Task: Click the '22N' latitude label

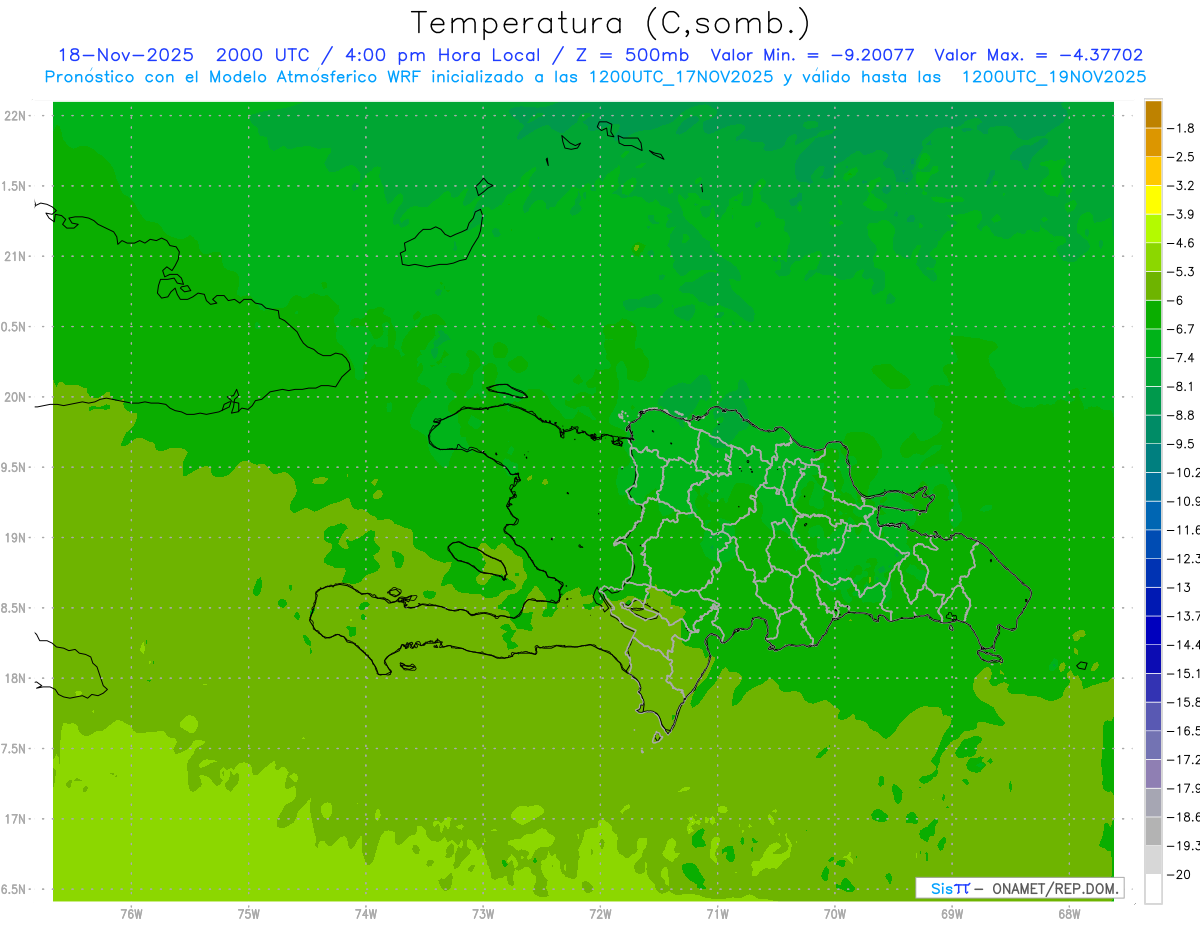Action: [x=15, y=116]
